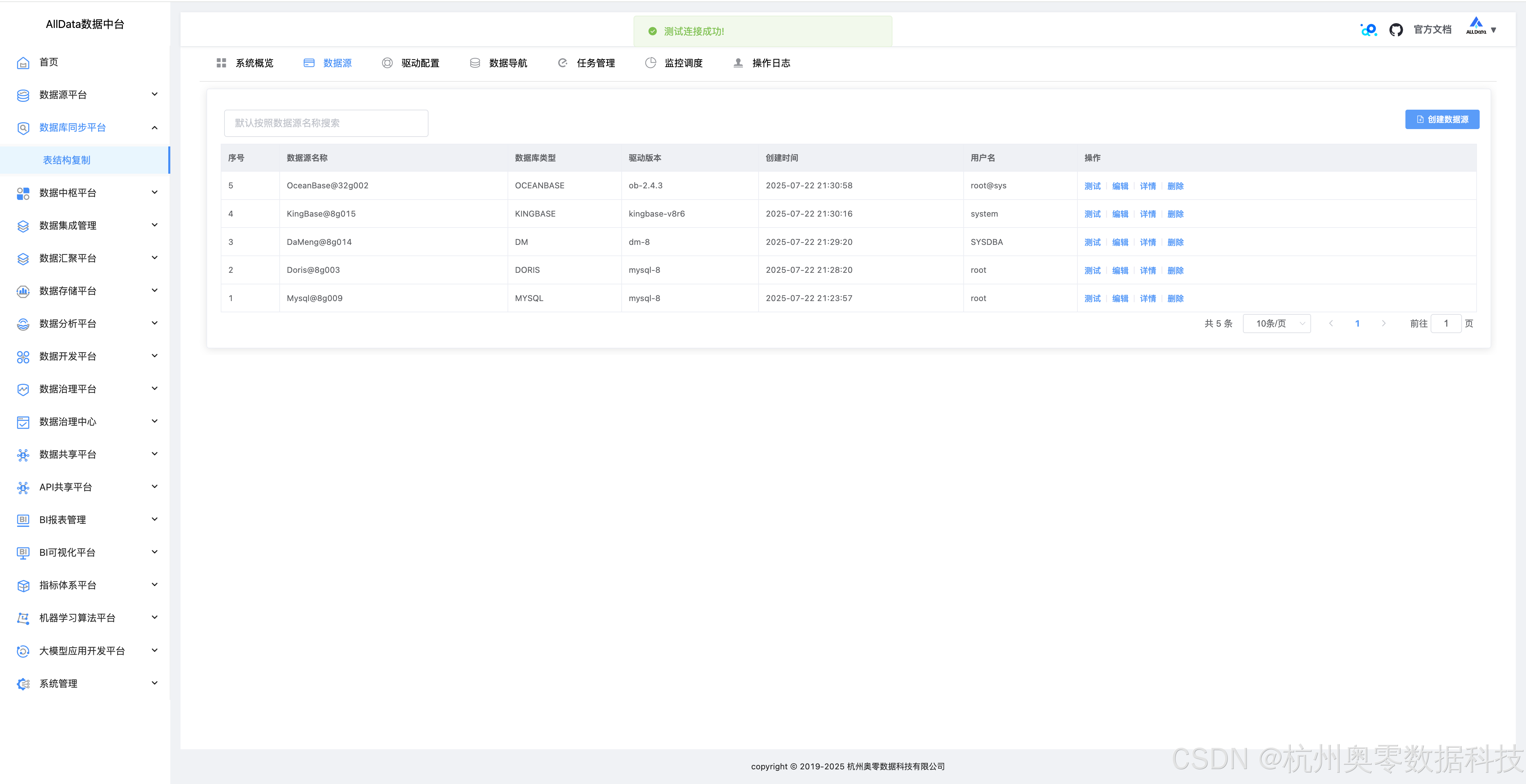Click 删除 link for the Mysql@8g009 row

pyautogui.click(x=1175, y=298)
